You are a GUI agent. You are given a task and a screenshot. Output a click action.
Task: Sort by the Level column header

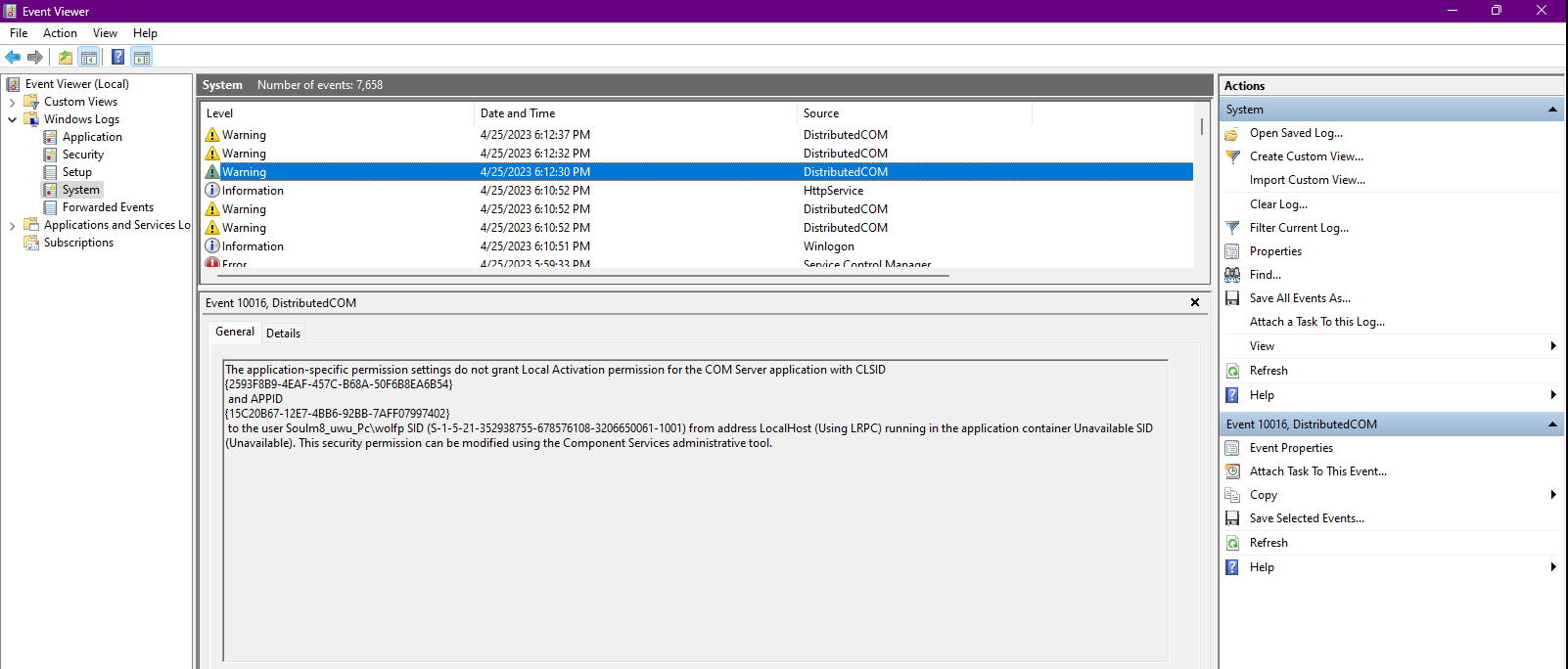click(x=337, y=113)
